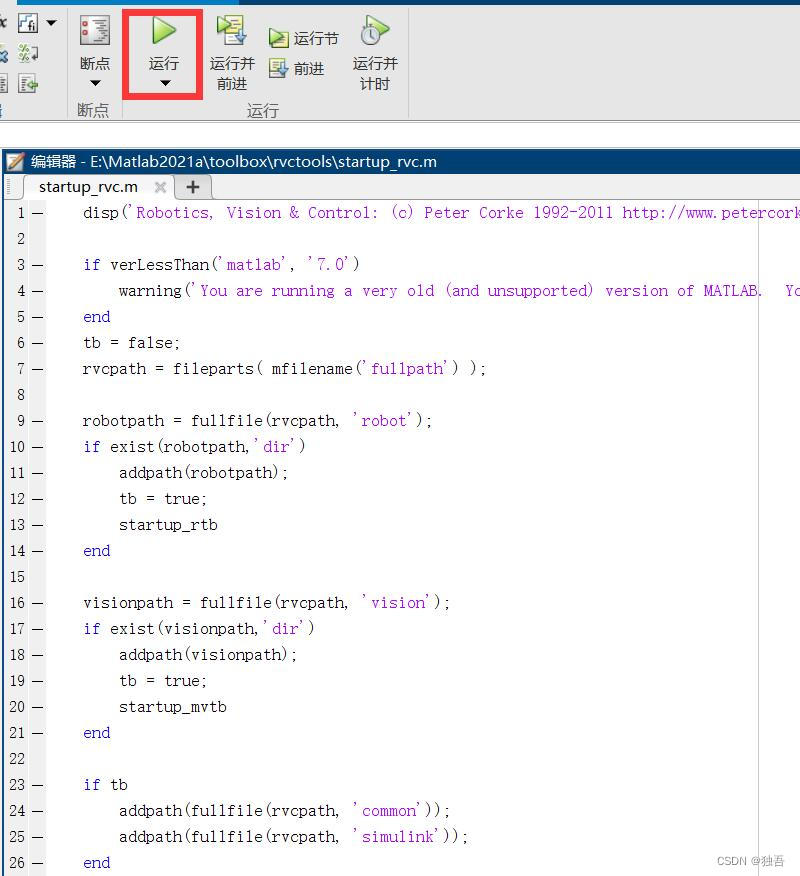Viewport: 800px width, 876px height.
Task: Click 'warning' call on line 4
Action: [150, 291]
